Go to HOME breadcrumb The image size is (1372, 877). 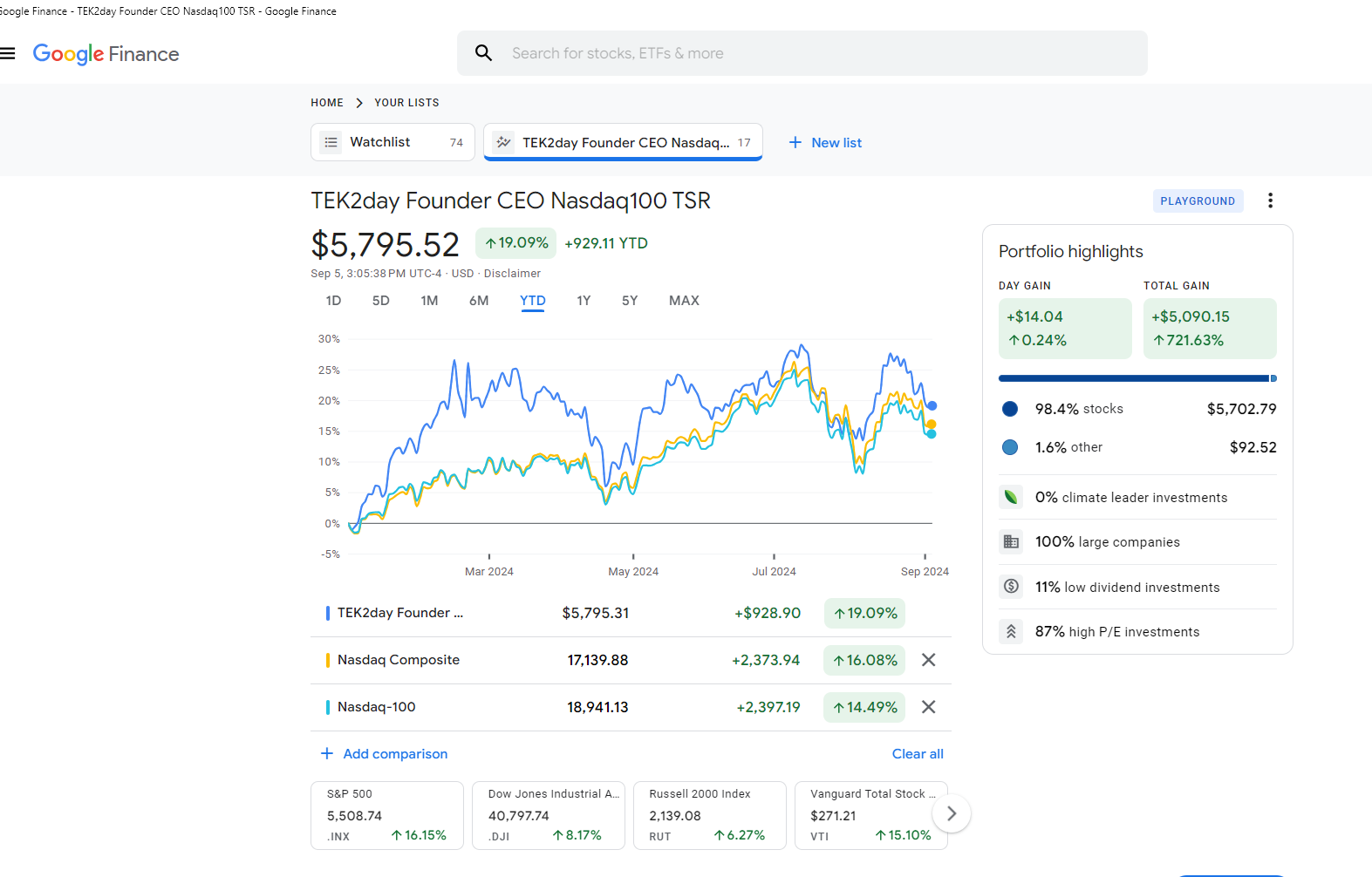coord(327,103)
